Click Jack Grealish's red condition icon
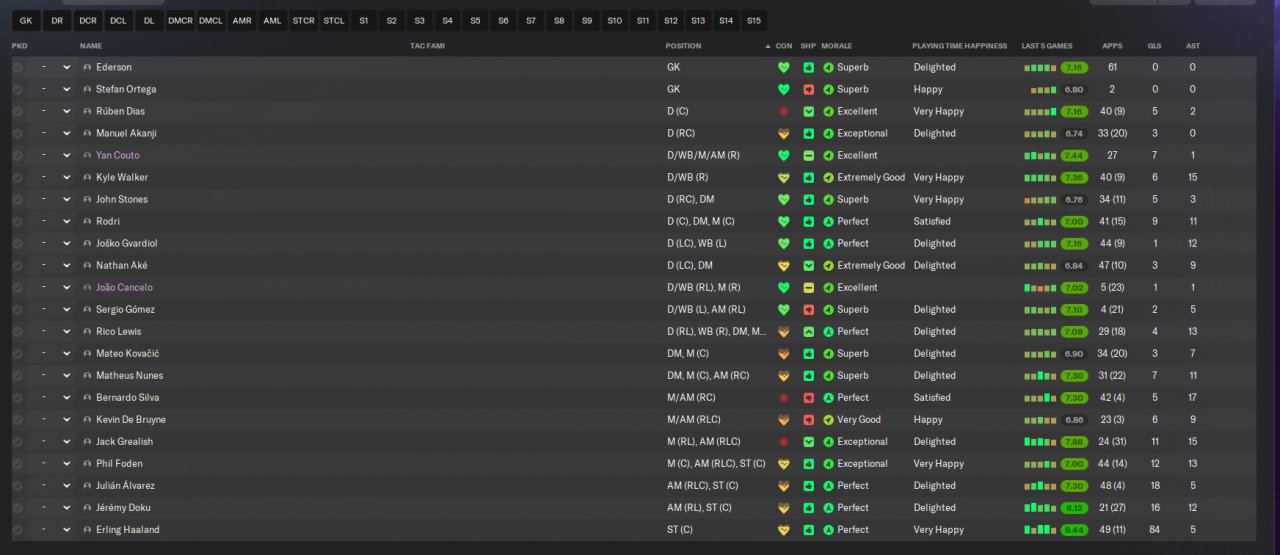 784,441
